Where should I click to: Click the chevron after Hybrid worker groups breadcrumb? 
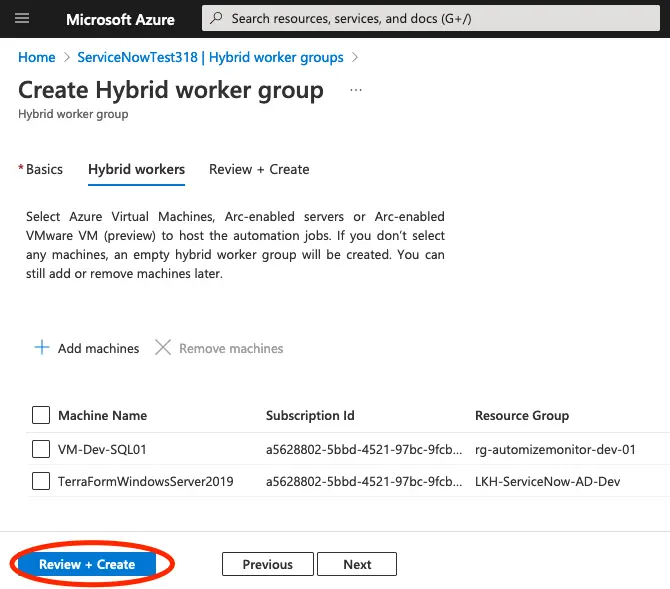pyautogui.click(x=354, y=57)
